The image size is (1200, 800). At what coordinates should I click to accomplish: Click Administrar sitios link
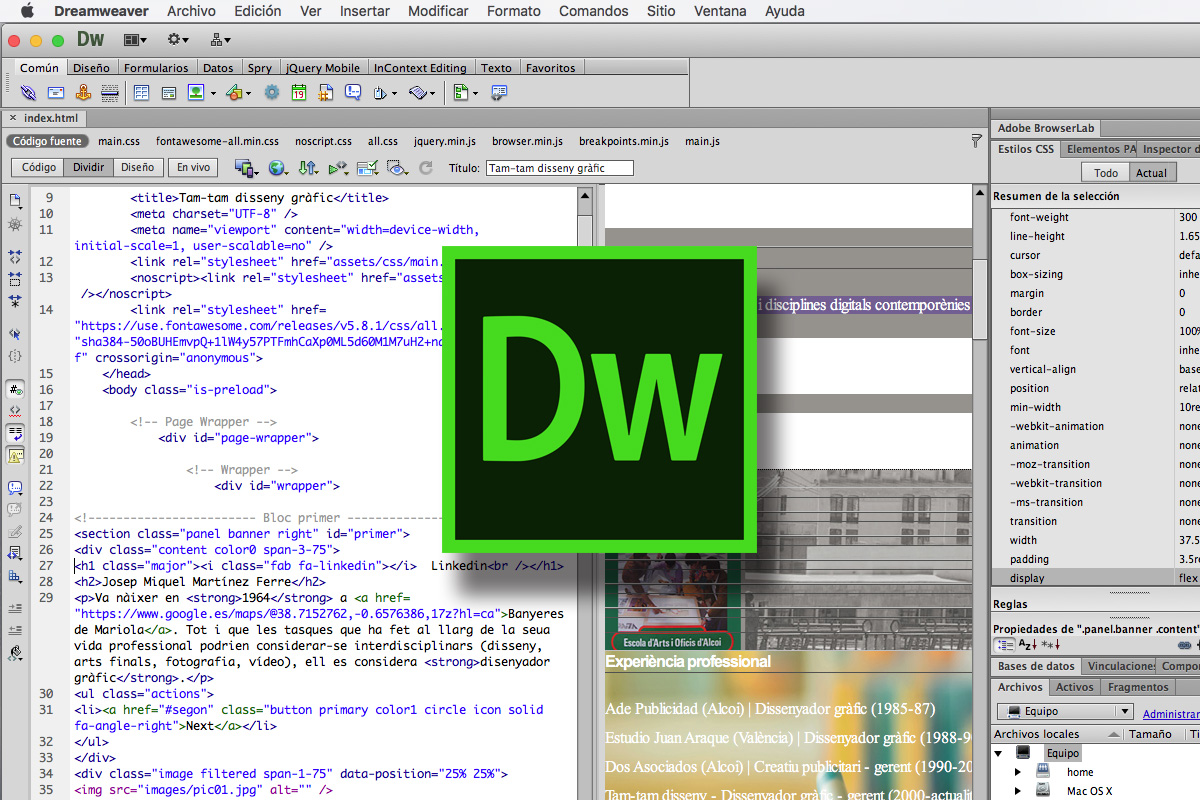pos(1171,714)
